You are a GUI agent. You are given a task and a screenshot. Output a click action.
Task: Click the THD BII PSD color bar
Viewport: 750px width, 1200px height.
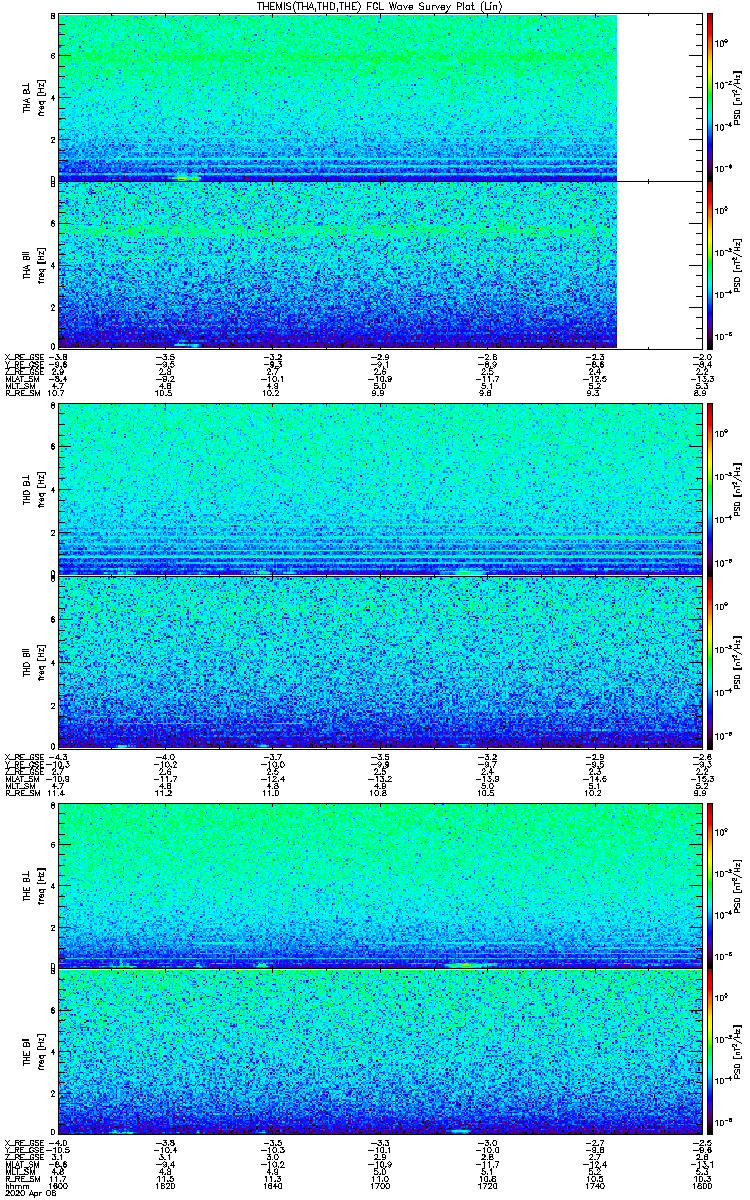click(x=710, y=661)
